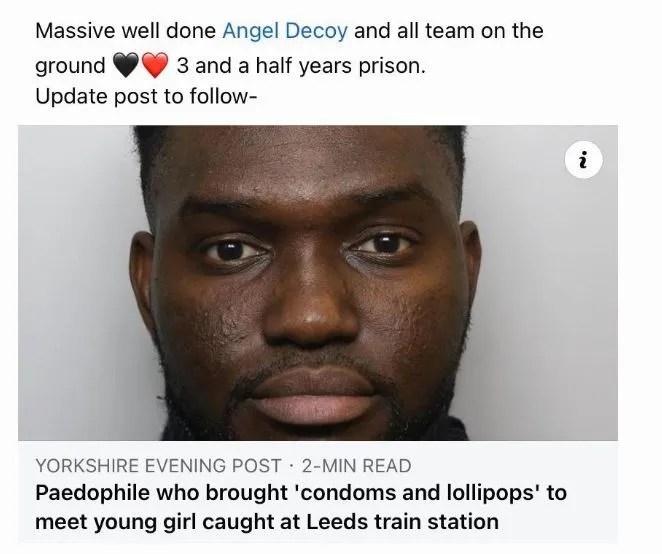Click the word 'ground' before the hearts
This screenshot has height=554, width=662.
pos(71,67)
